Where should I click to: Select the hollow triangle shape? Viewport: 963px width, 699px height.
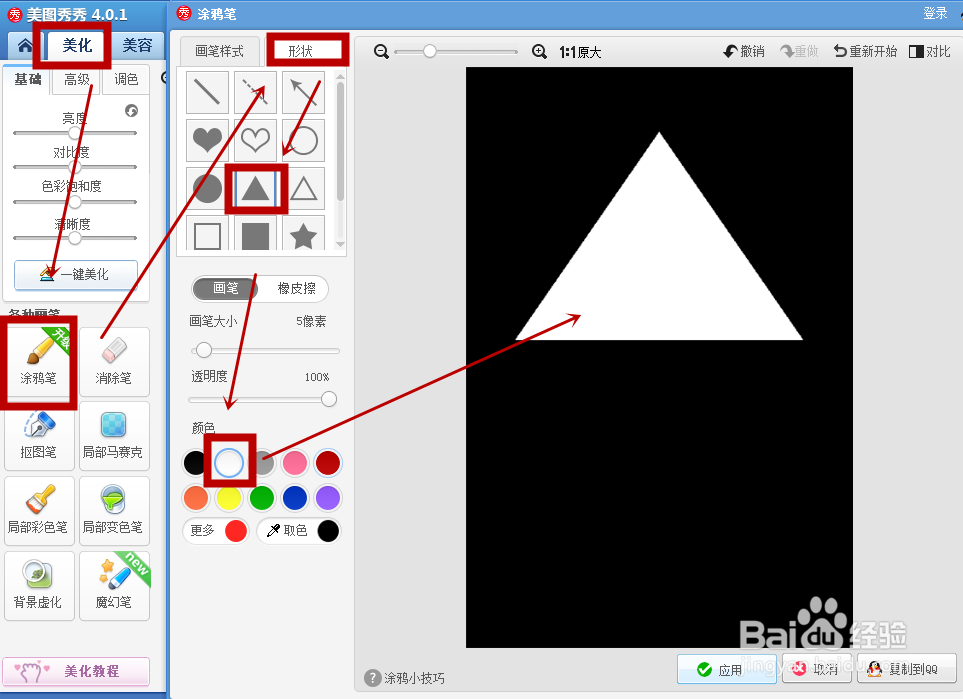coord(303,188)
